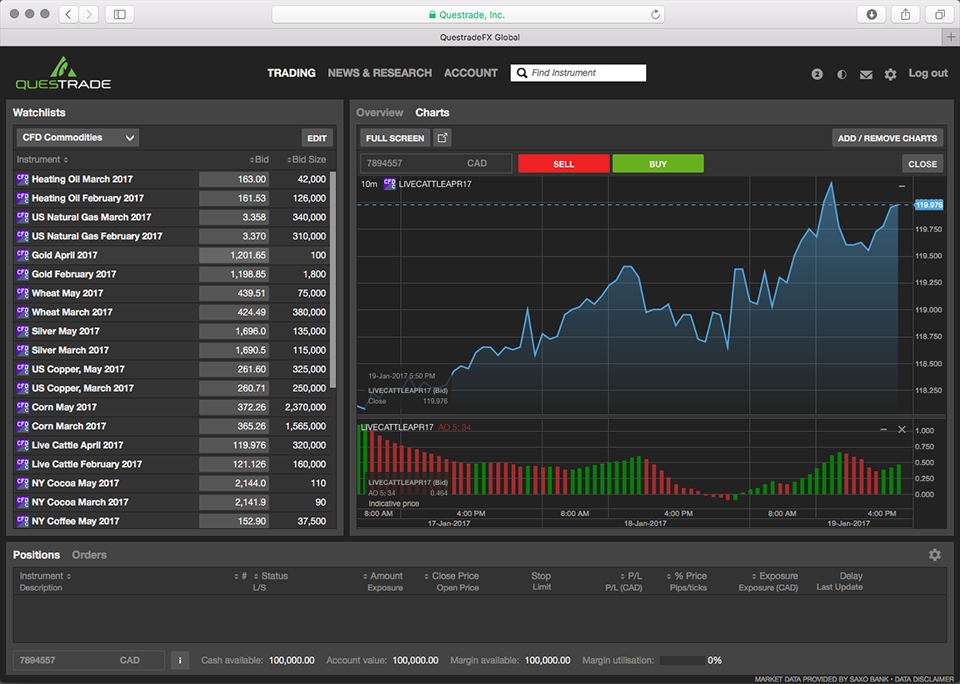Image resolution: width=960 pixels, height=684 pixels.
Task: Open the TRADING menu
Action: click(291, 73)
